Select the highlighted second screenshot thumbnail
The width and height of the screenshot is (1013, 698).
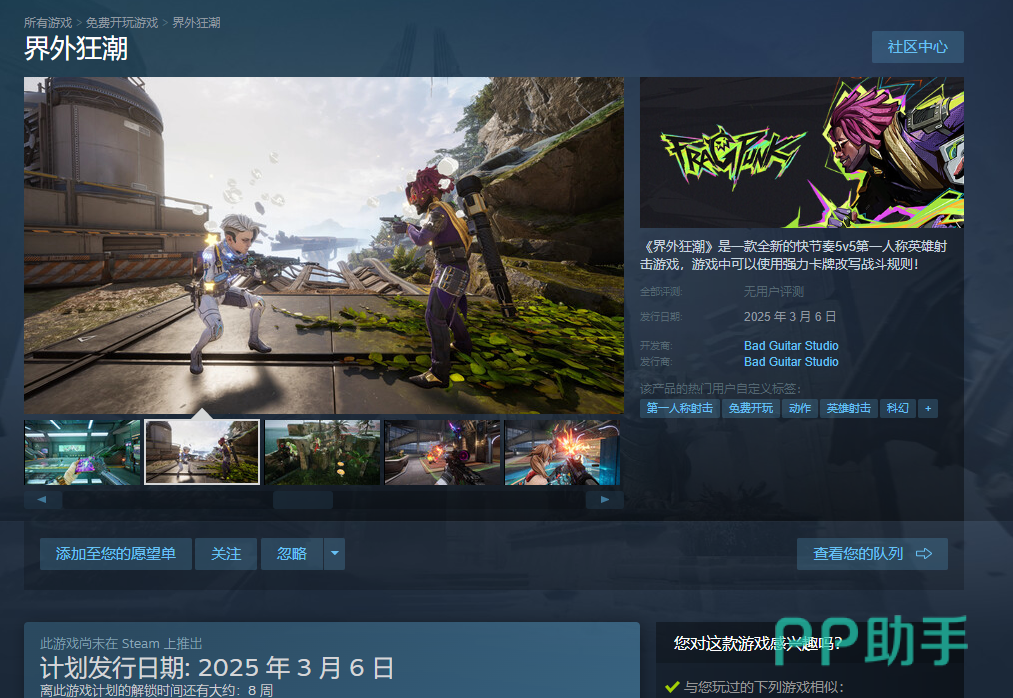[x=202, y=452]
